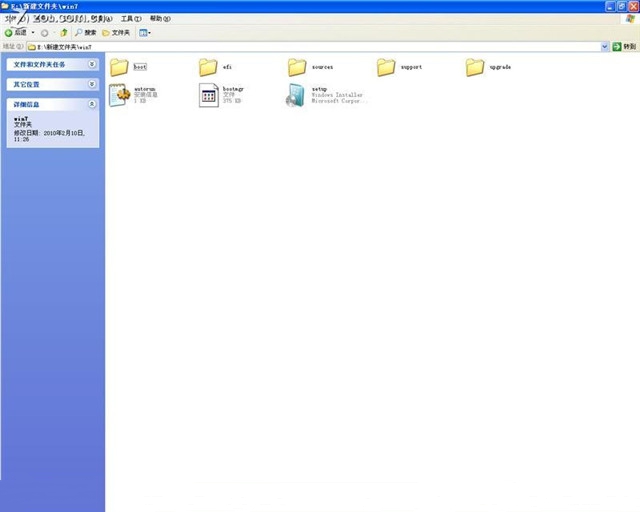Viewport: 640px width, 512px height.
Task: Select the autorun setup information file
Action: [119, 95]
